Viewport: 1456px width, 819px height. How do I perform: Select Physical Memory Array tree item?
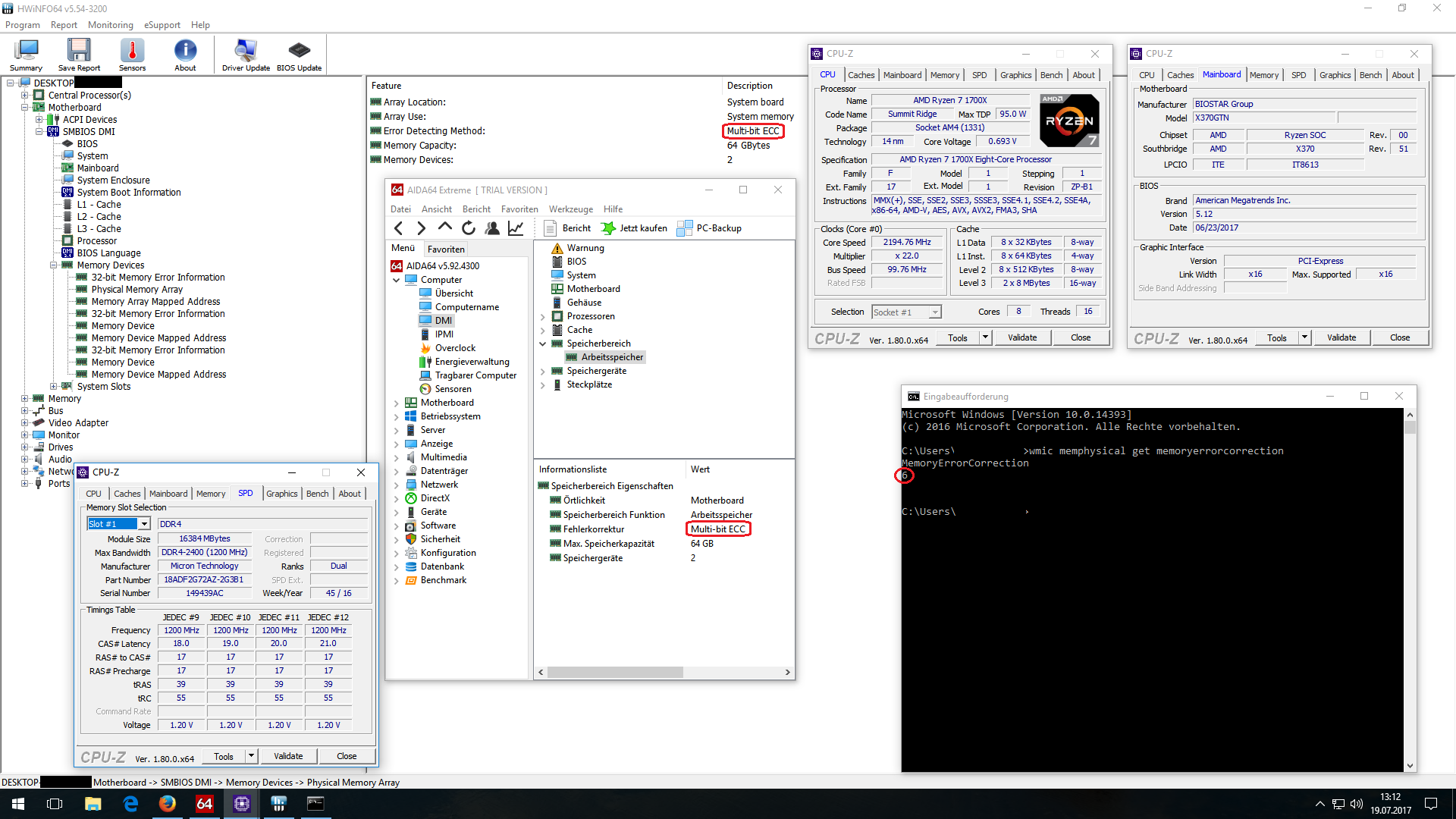136,290
